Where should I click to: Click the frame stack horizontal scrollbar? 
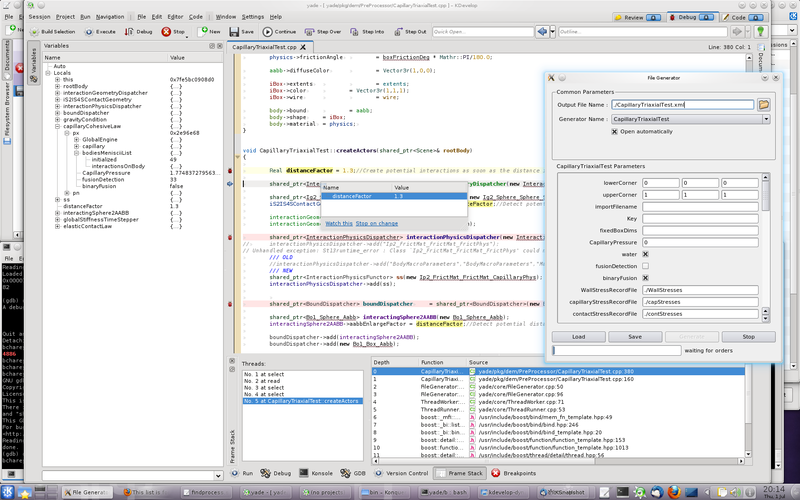[x=558, y=461]
